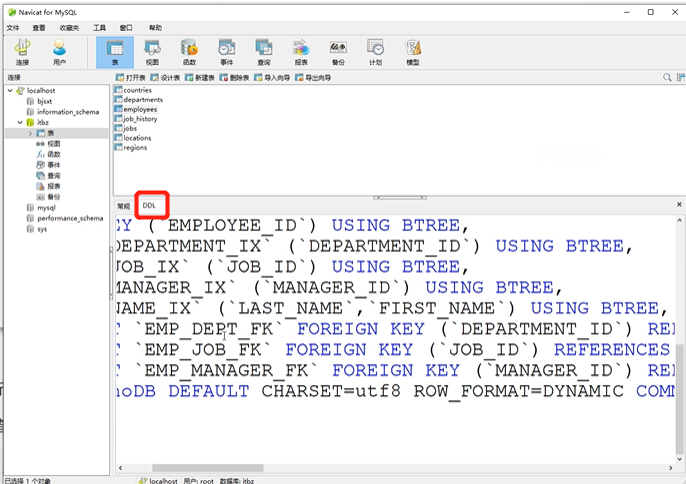Expand the 表 node under itbz

click(x=30, y=133)
